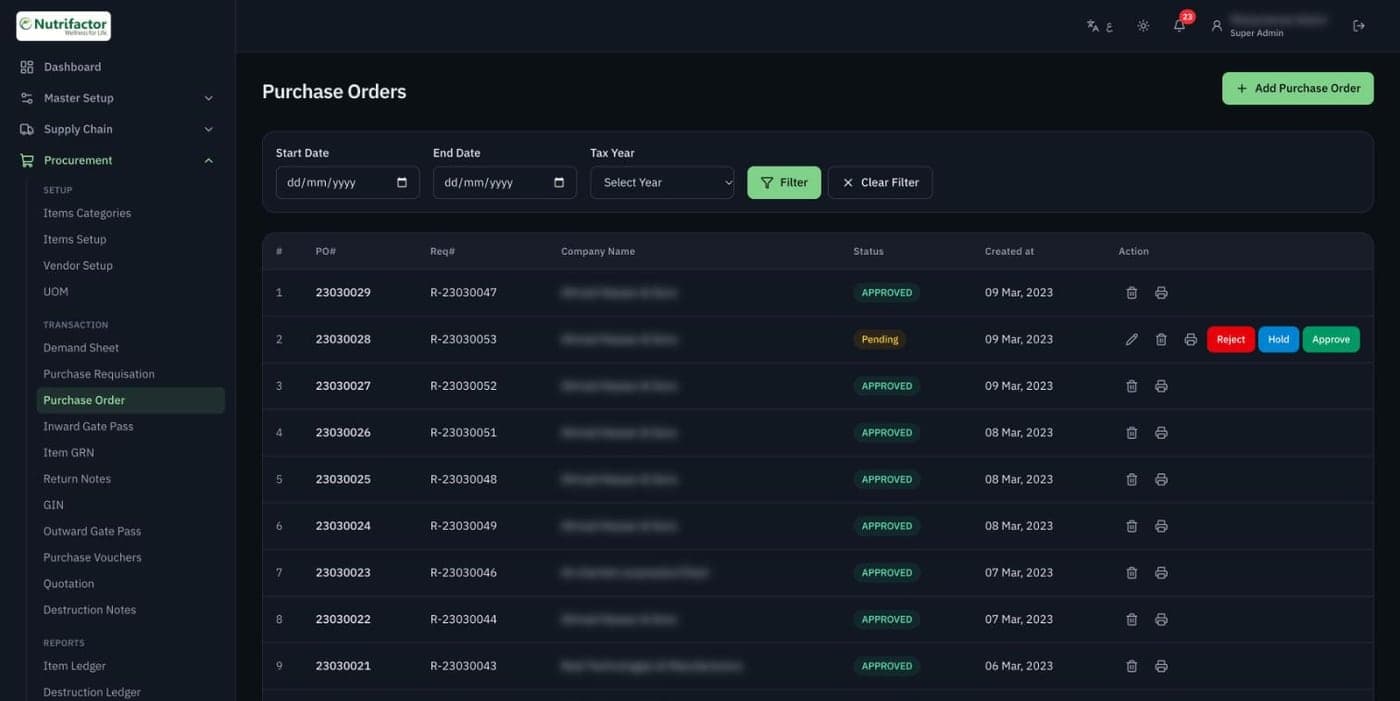Approve purchase order 23030028

click(x=1331, y=340)
